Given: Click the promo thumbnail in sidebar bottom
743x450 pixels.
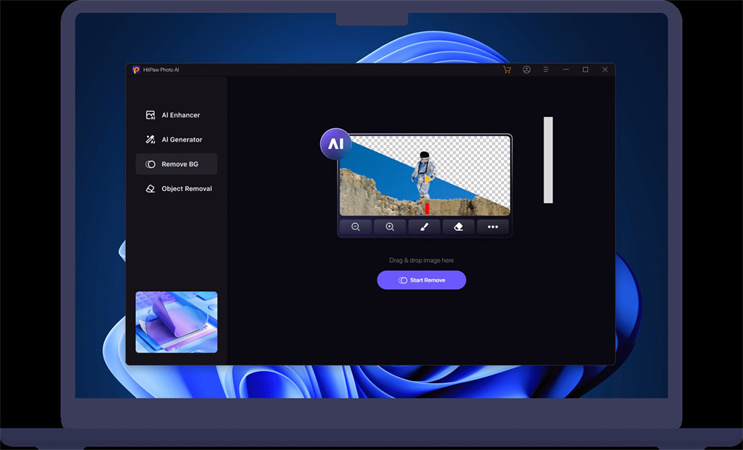Looking at the screenshot, I should pos(176,322).
